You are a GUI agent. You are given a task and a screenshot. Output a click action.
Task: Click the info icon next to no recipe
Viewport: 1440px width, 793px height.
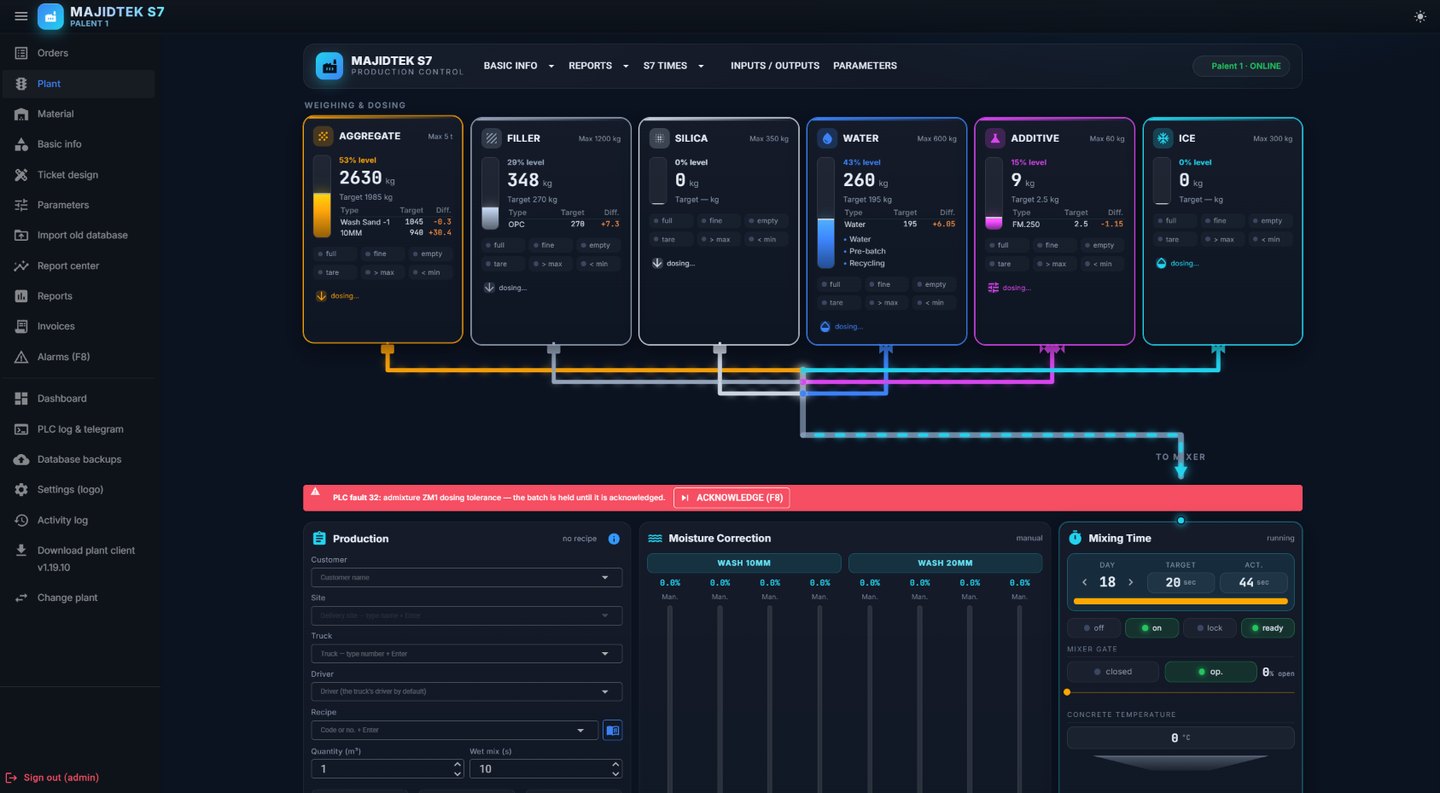tap(614, 539)
